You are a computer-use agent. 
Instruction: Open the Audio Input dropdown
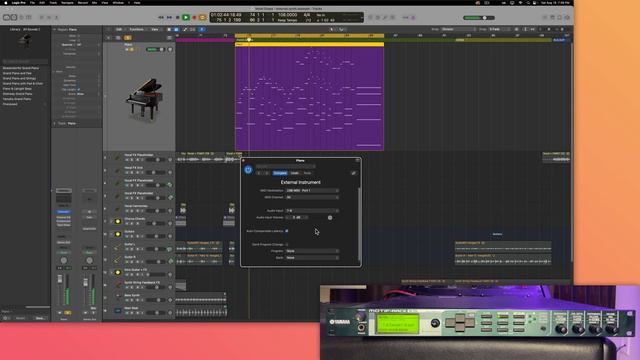(312, 211)
